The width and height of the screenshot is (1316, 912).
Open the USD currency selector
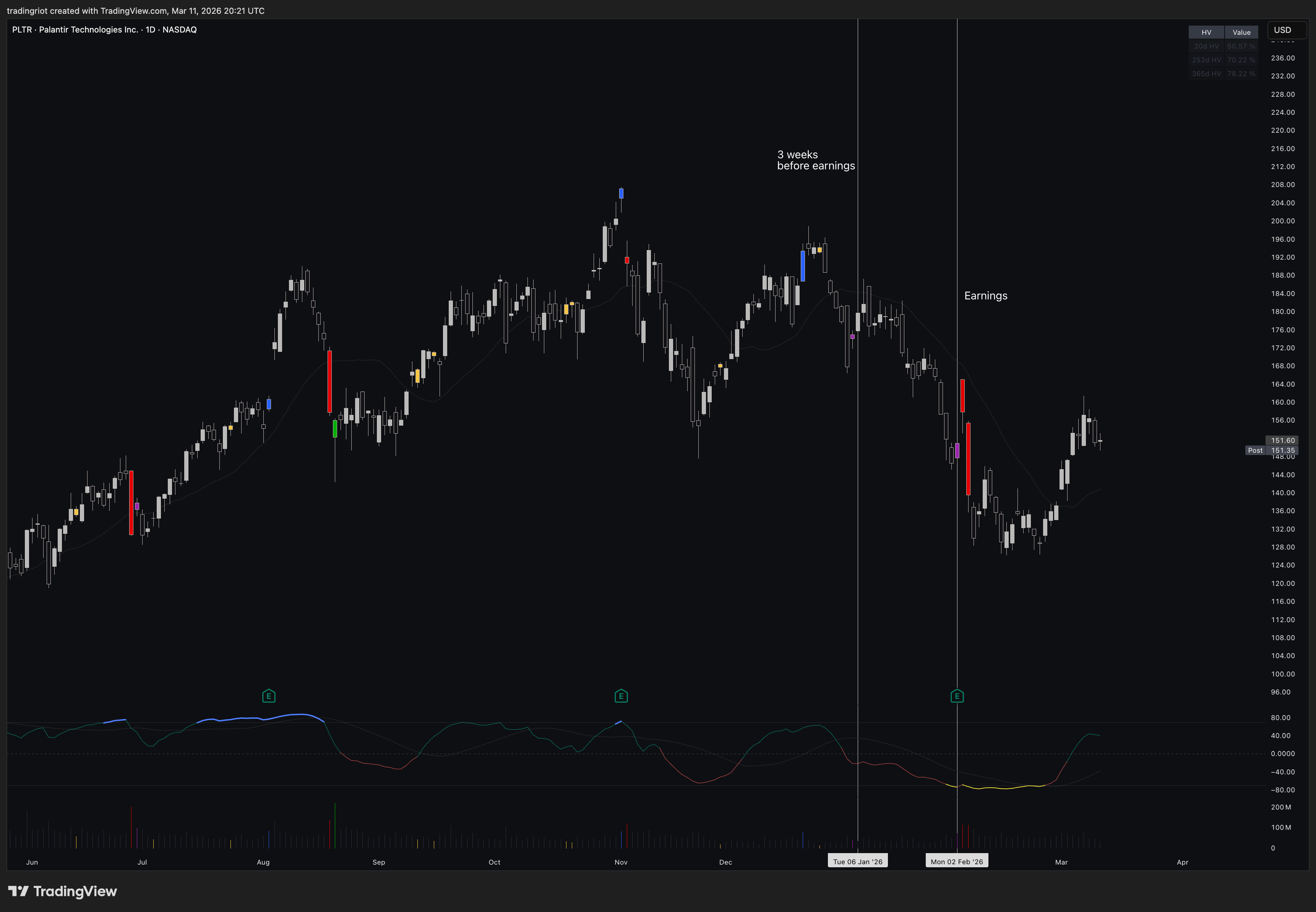[1286, 30]
